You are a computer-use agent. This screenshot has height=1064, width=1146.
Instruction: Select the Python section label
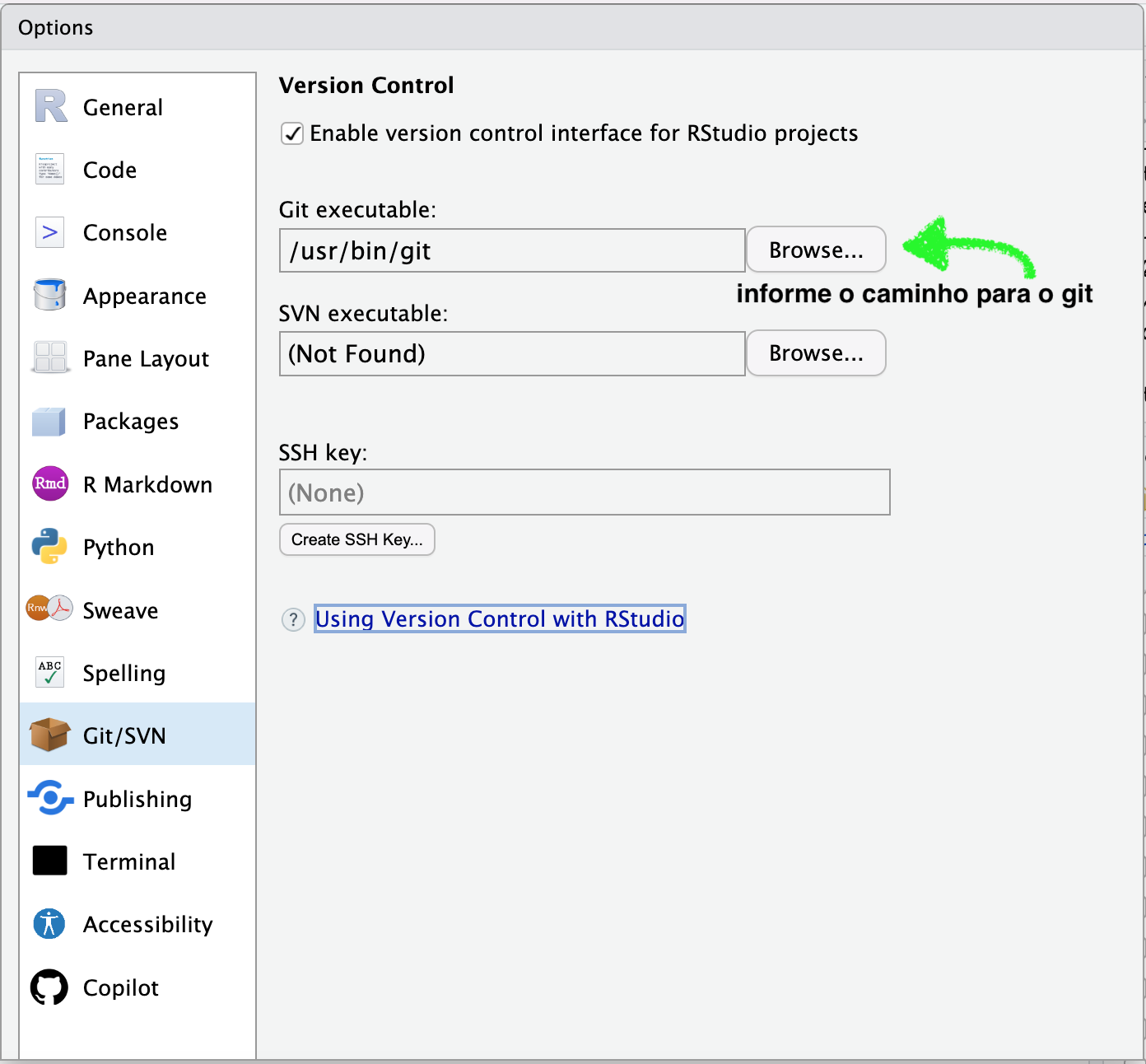point(119,548)
